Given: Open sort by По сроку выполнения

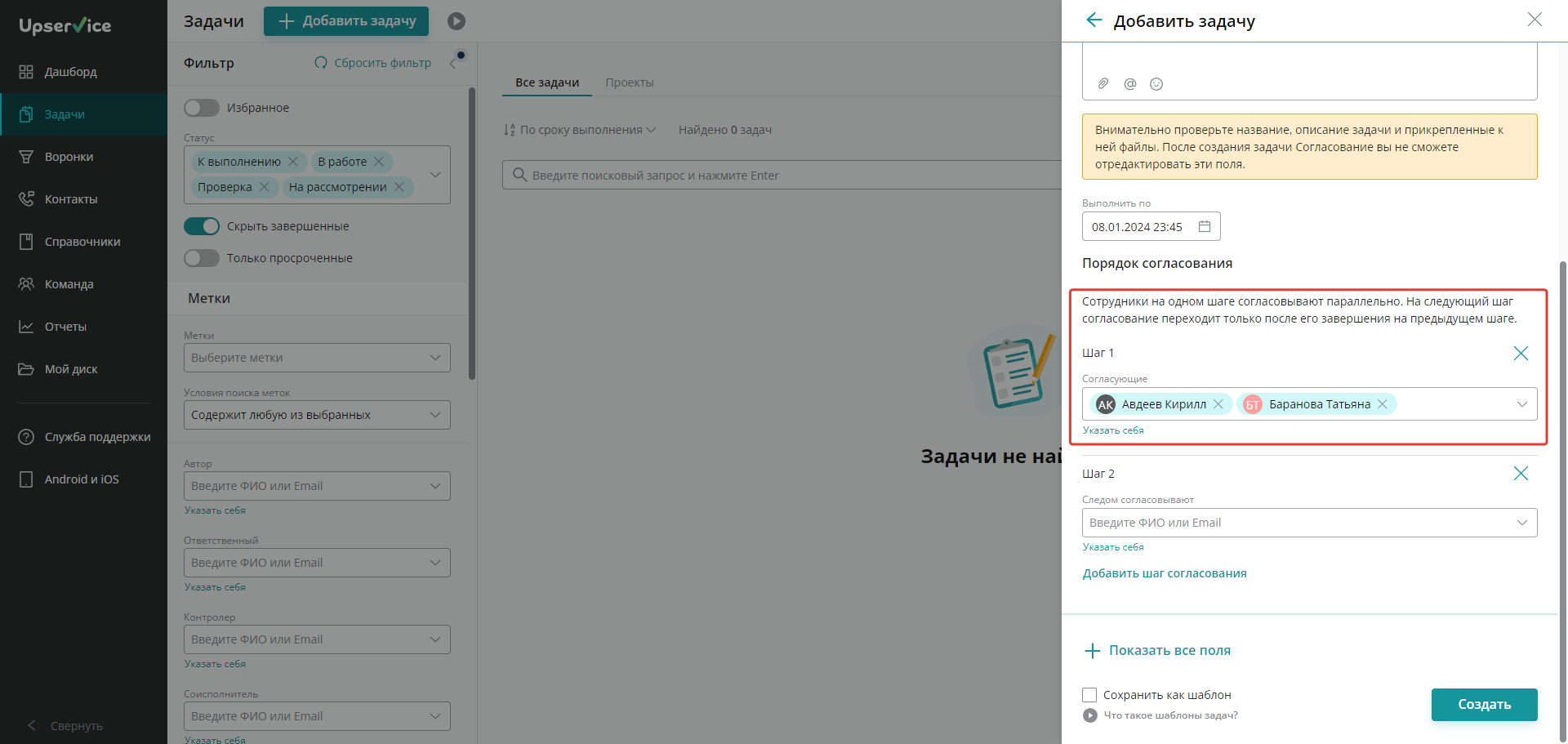Looking at the screenshot, I should [580, 130].
